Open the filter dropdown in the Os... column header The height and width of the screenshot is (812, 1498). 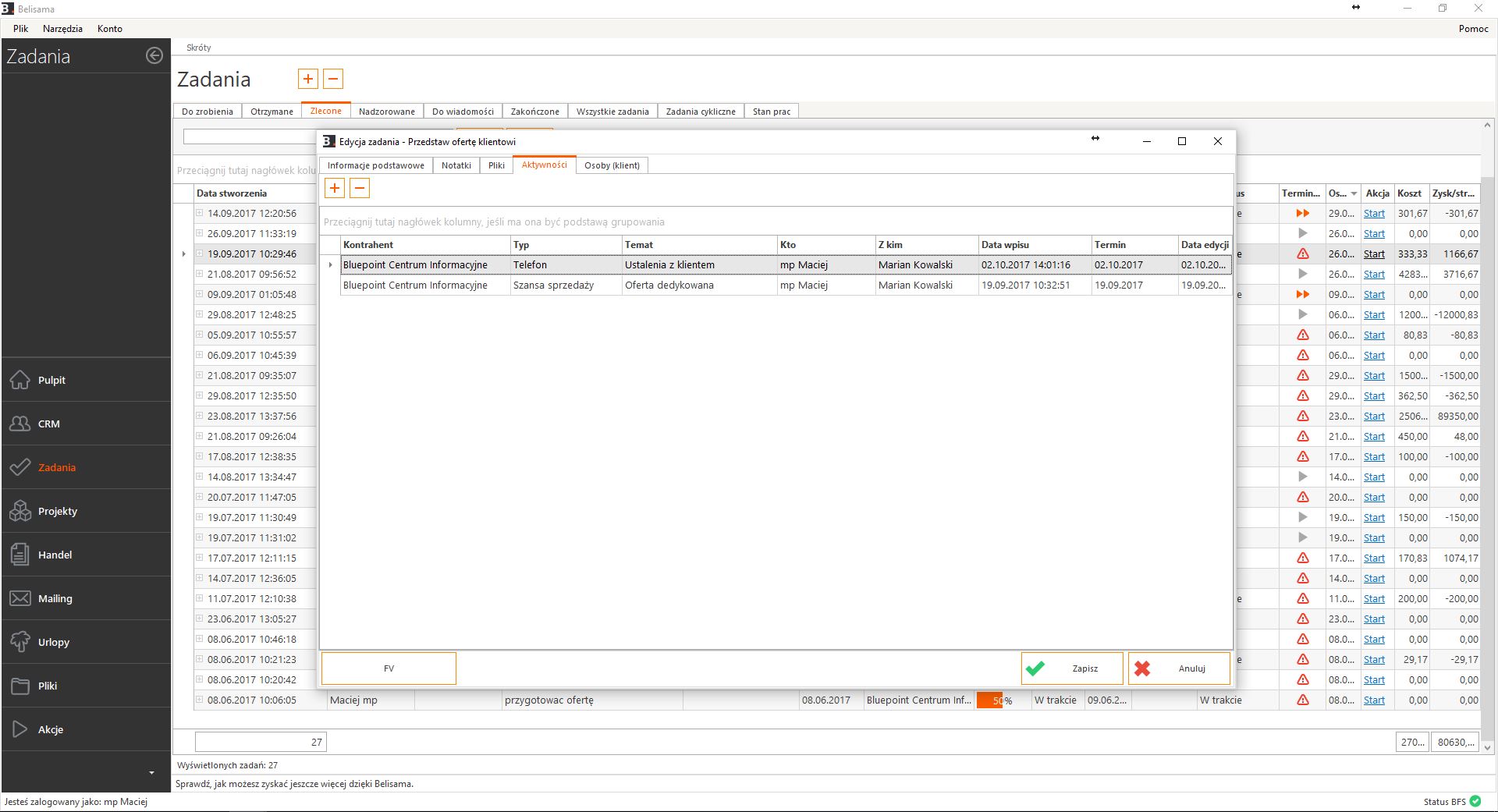(x=1354, y=193)
